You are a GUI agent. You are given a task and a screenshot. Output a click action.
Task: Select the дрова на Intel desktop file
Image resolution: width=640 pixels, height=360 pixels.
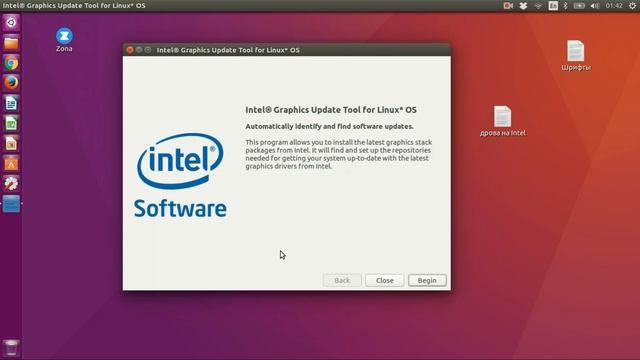pyautogui.click(x=502, y=121)
